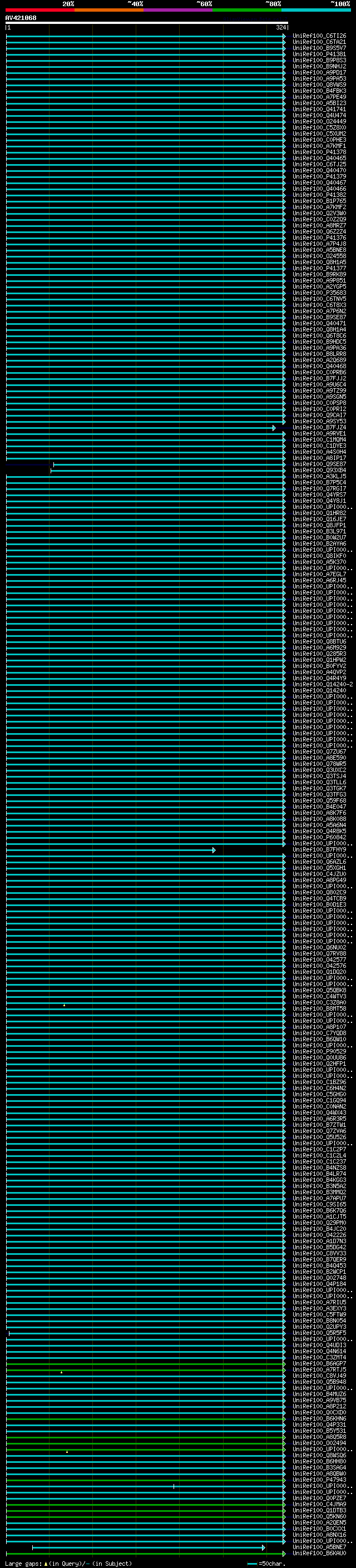
Task: Select hit label UniRef100_Q2V3W0
Action: point(319,214)
